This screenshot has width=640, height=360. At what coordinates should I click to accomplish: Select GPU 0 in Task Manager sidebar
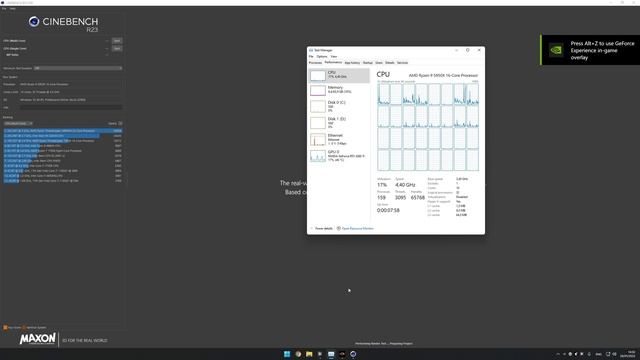339,156
